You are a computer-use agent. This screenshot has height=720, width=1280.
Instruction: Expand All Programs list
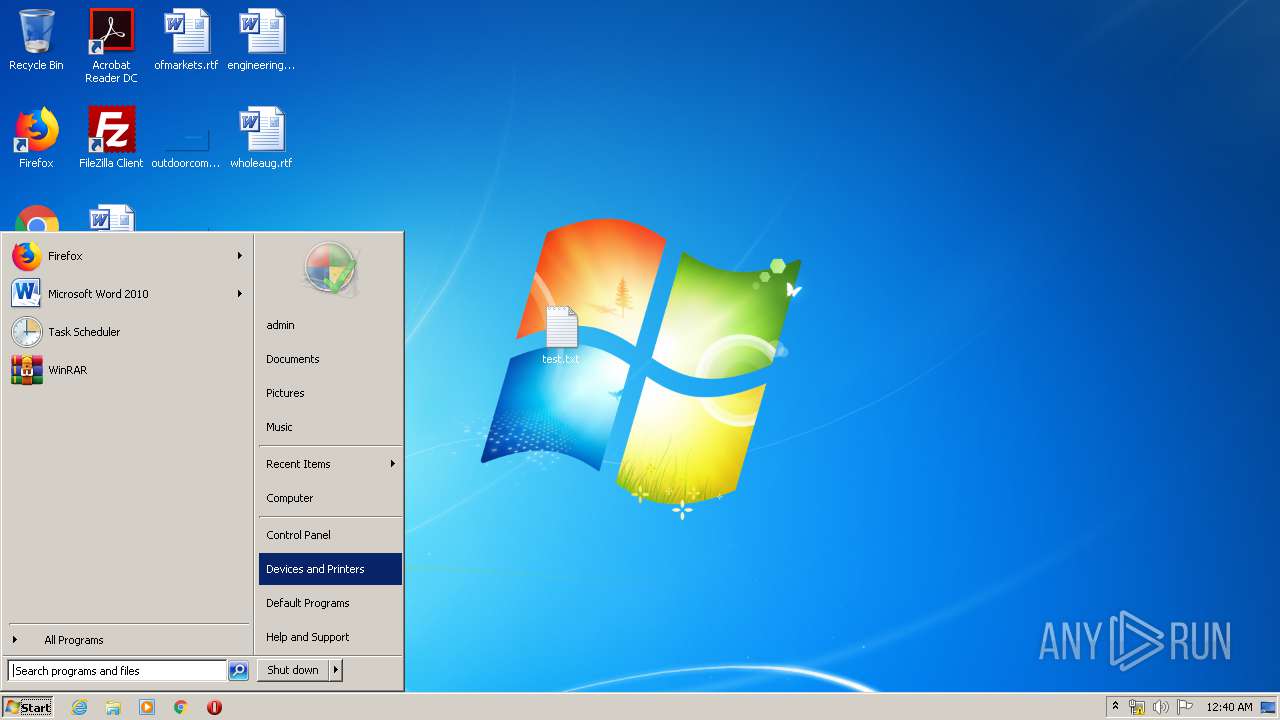click(x=73, y=640)
